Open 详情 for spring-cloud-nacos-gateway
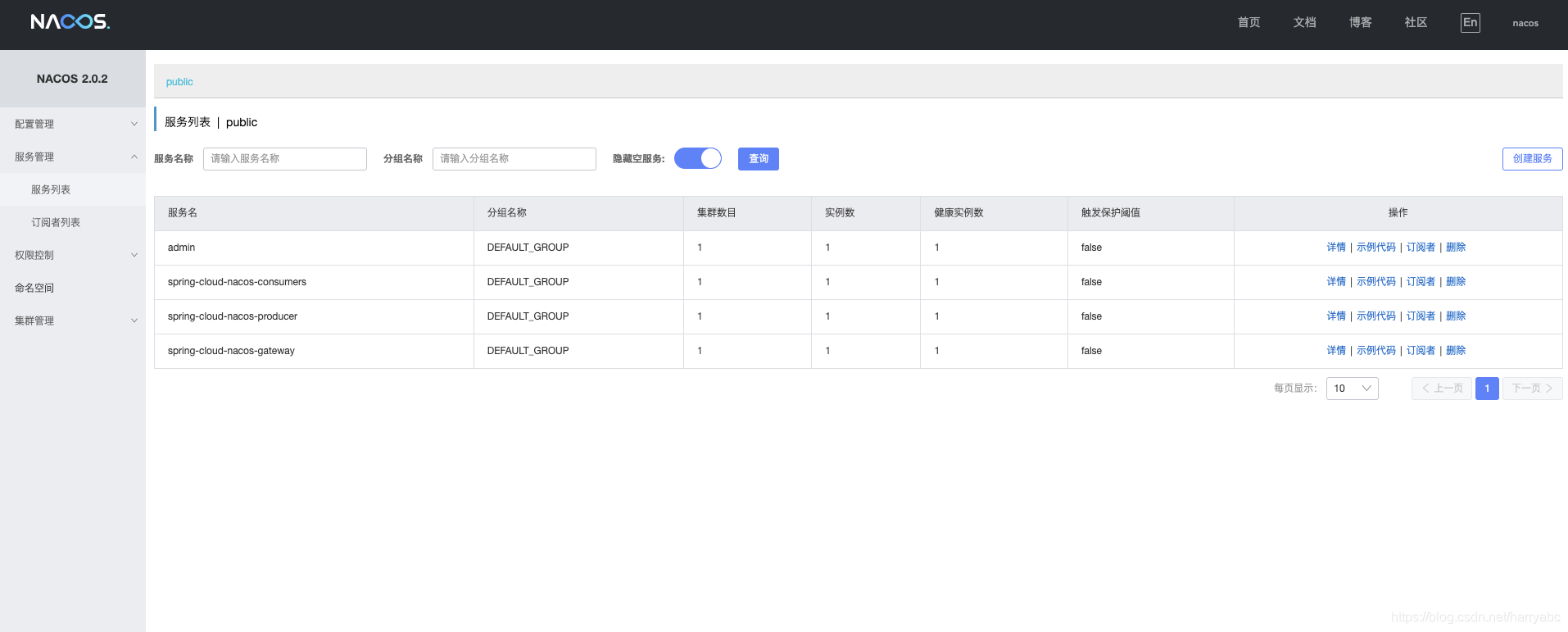 click(1336, 351)
